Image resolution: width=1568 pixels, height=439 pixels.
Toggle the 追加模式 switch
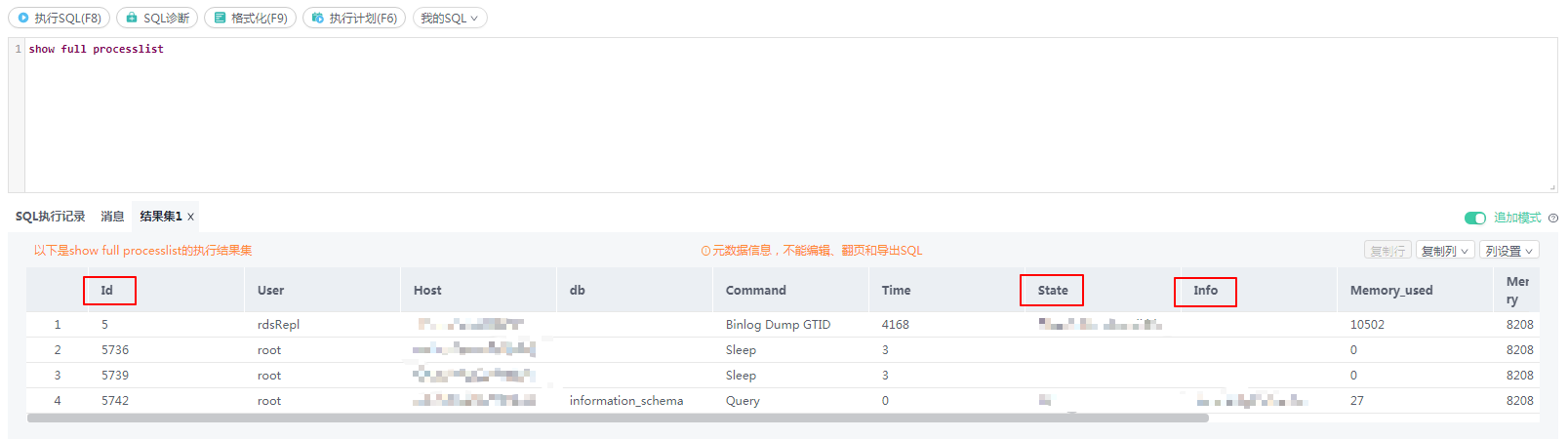(x=1475, y=218)
